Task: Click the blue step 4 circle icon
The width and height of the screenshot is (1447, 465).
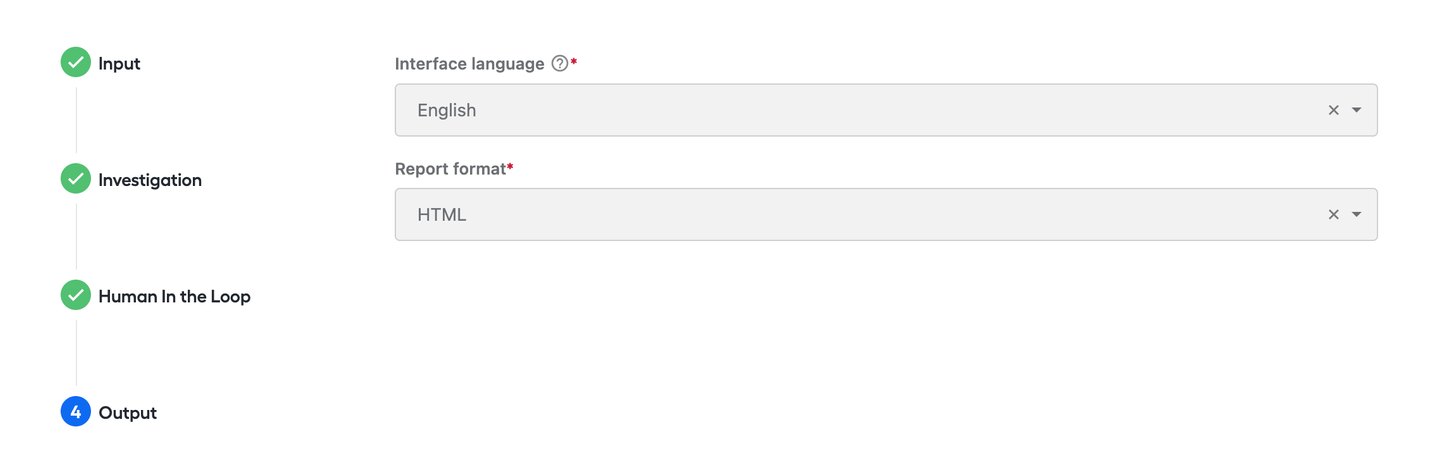Action: [76, 412]
